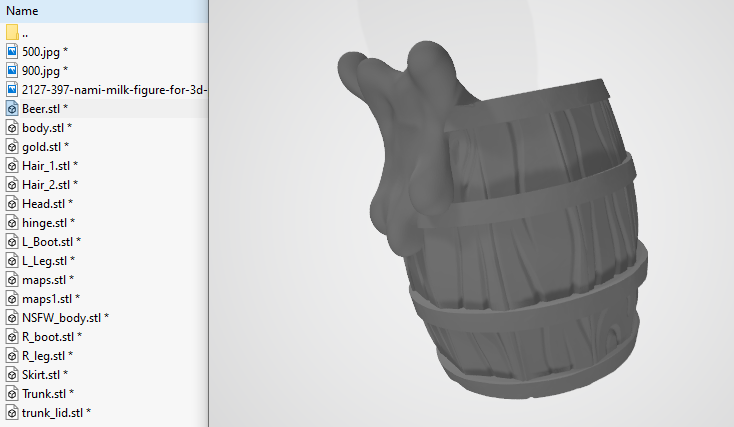Click the Head.stl model icon
The height and width of the screenshot is (427, 734).
tap(12, 204)
